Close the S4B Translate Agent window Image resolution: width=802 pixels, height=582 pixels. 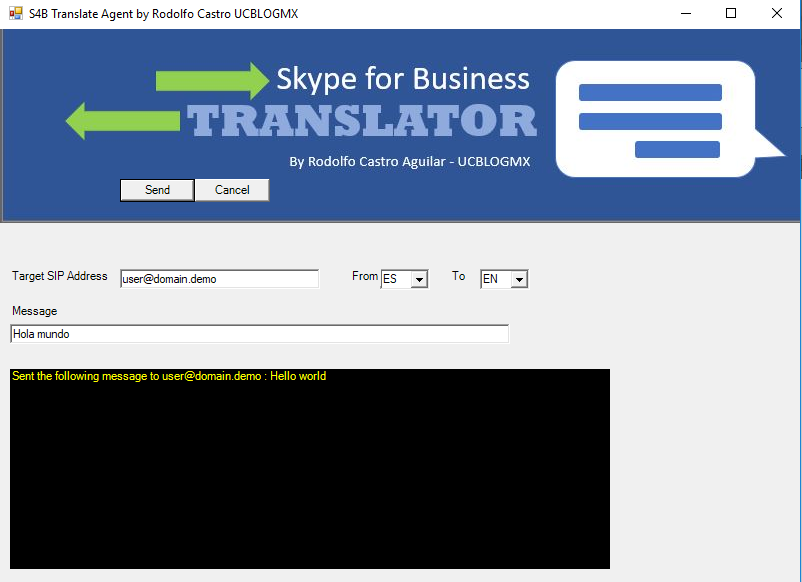coord(777,14)
